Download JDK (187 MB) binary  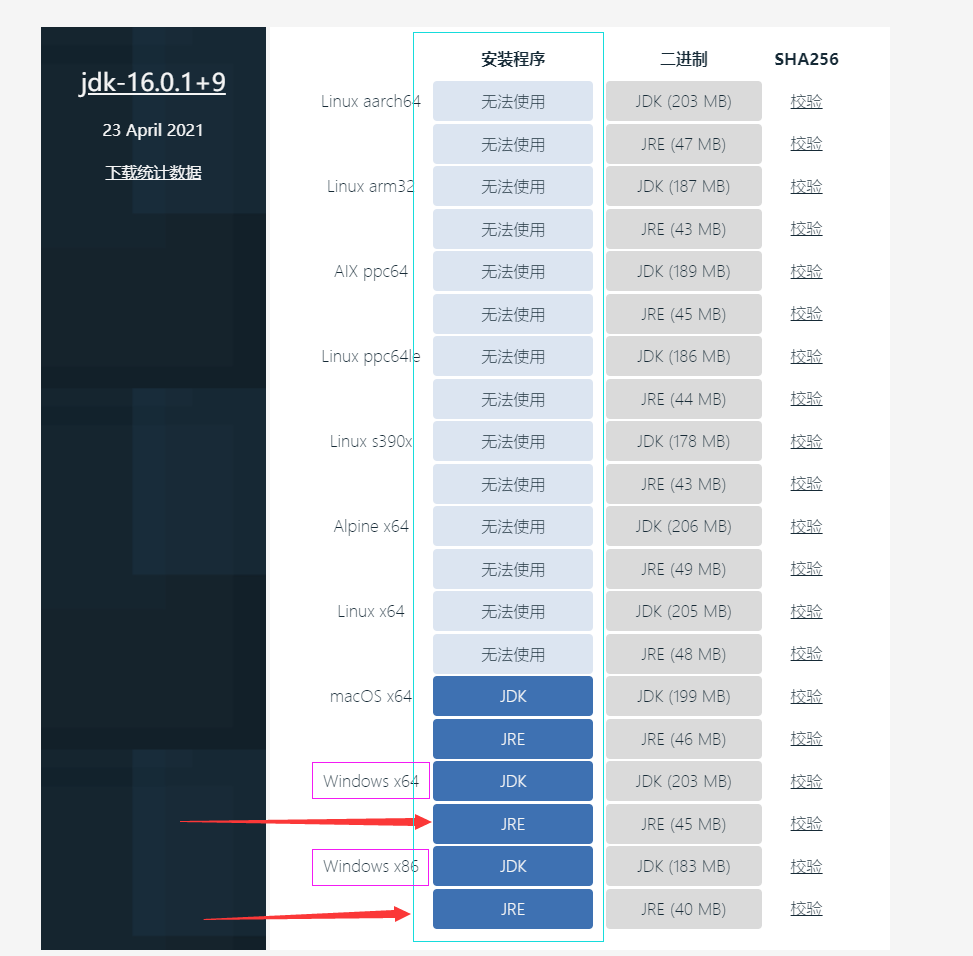click(684, 186)
